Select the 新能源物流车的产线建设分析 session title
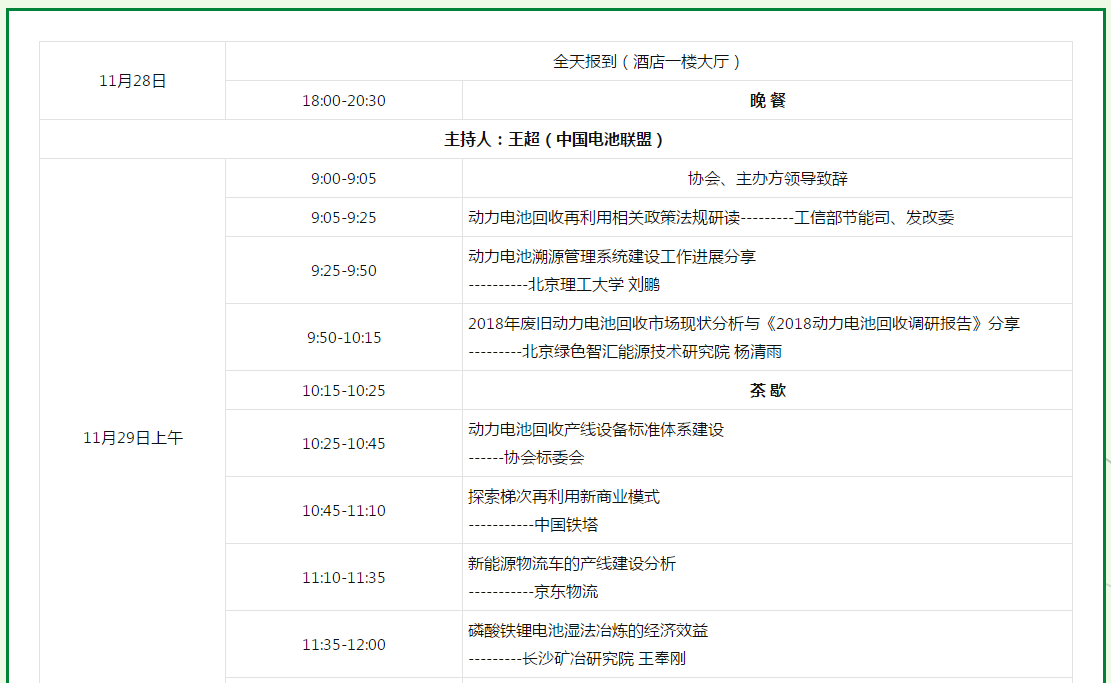Image resolution: width=1111 pixels, height=683 pixels. click(572, 563)
